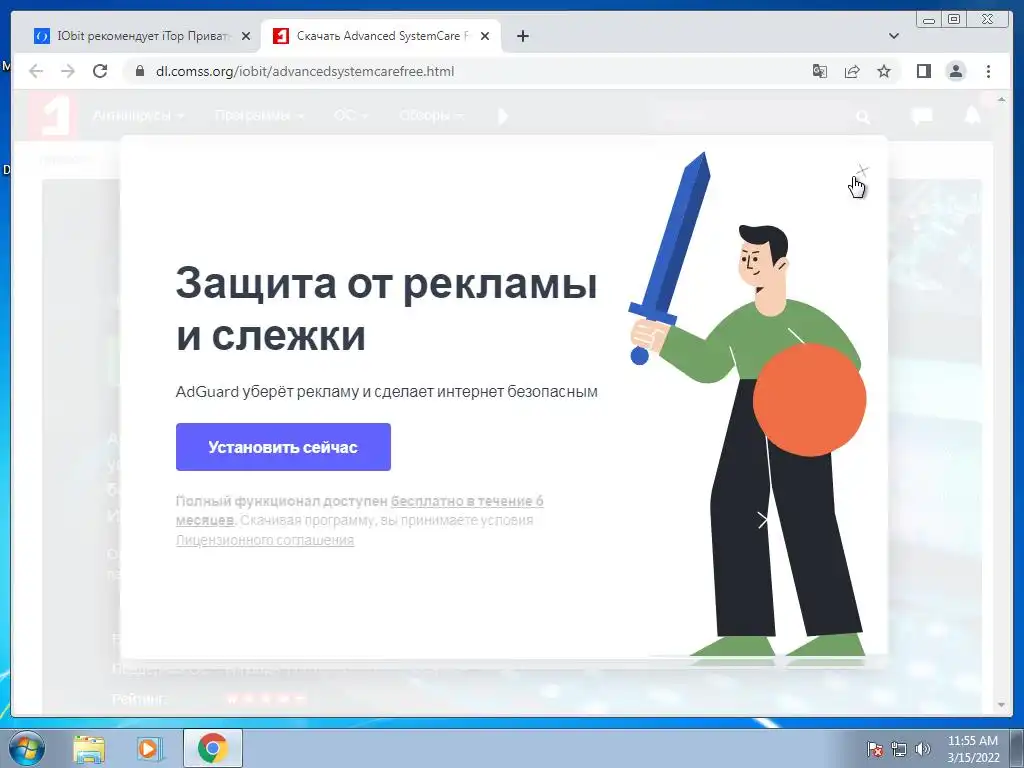Go forward to next page
The width and height of the screenshot is (1024, 768).
(68, 71)
